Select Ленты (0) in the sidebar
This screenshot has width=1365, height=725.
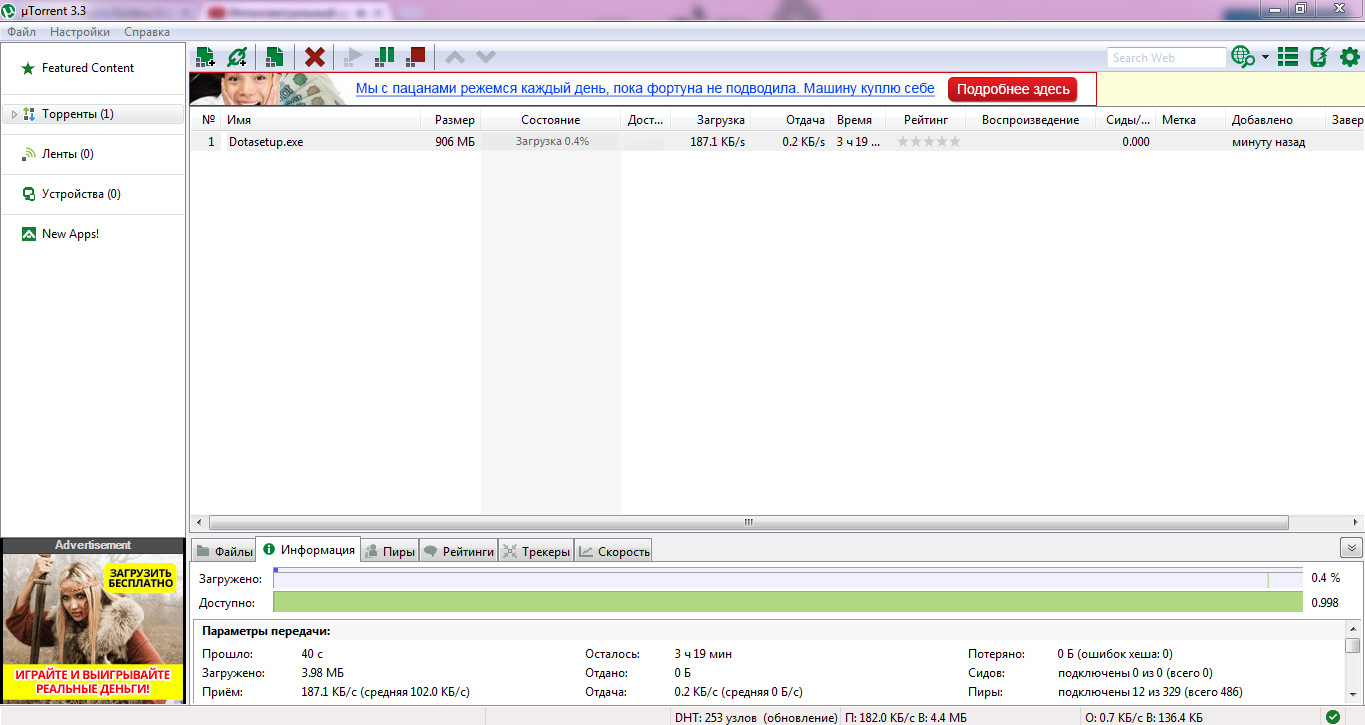tap(68, 154)
